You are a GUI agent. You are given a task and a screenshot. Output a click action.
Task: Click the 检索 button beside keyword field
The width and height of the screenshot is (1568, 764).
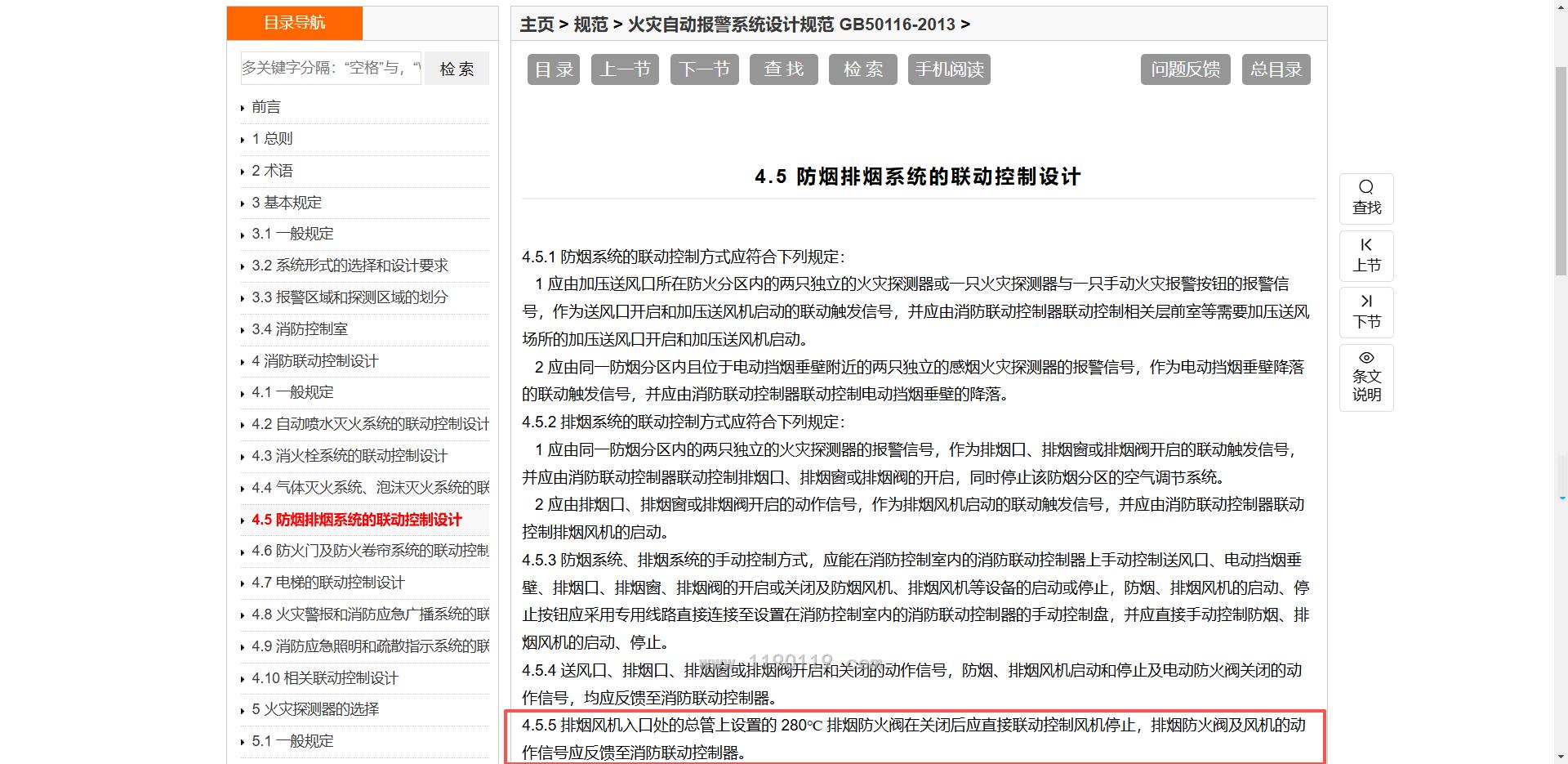click(x=457, y=69)
